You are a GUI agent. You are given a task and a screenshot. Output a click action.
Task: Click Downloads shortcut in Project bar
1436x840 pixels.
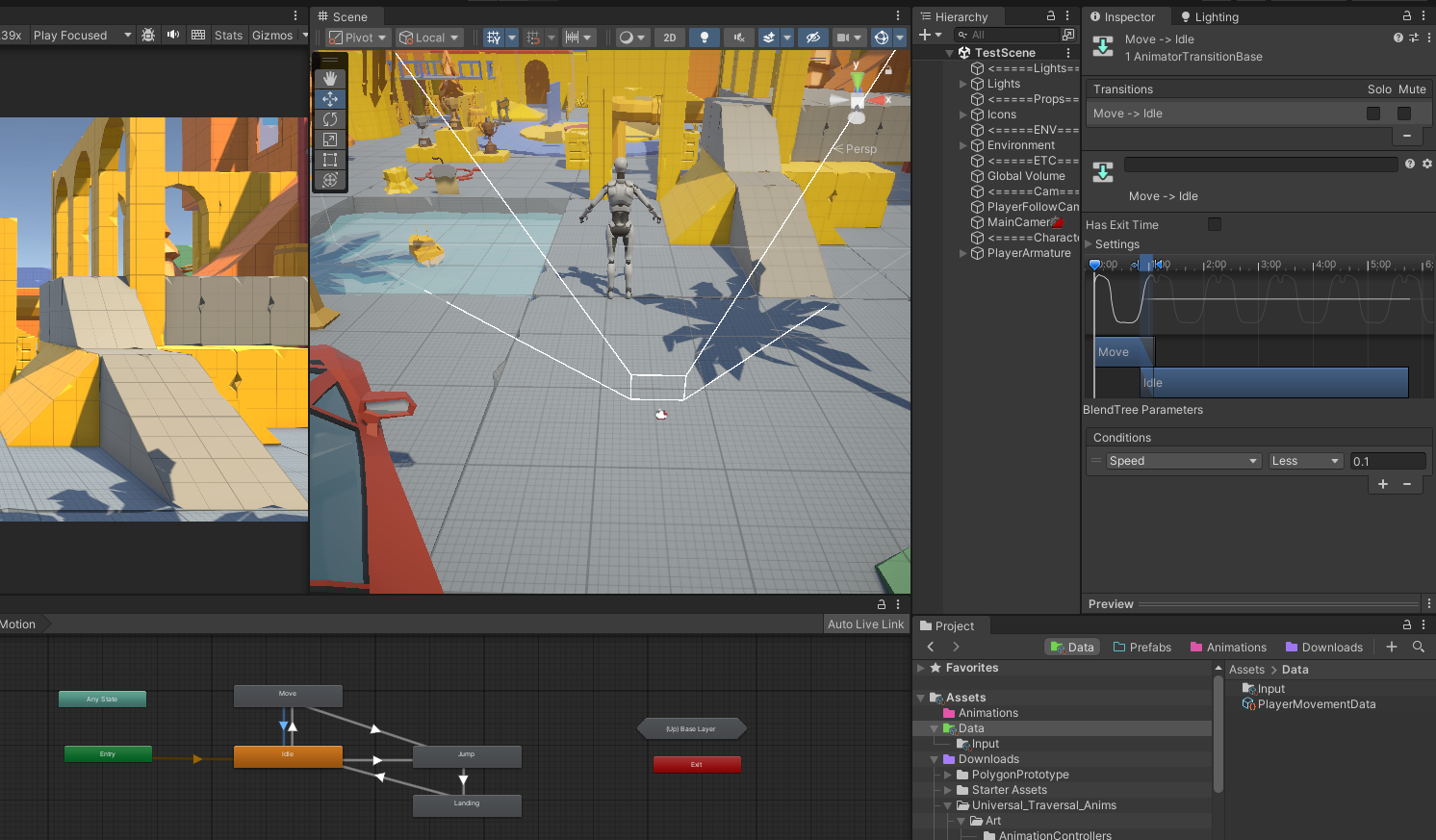(x=1324, y=648)
